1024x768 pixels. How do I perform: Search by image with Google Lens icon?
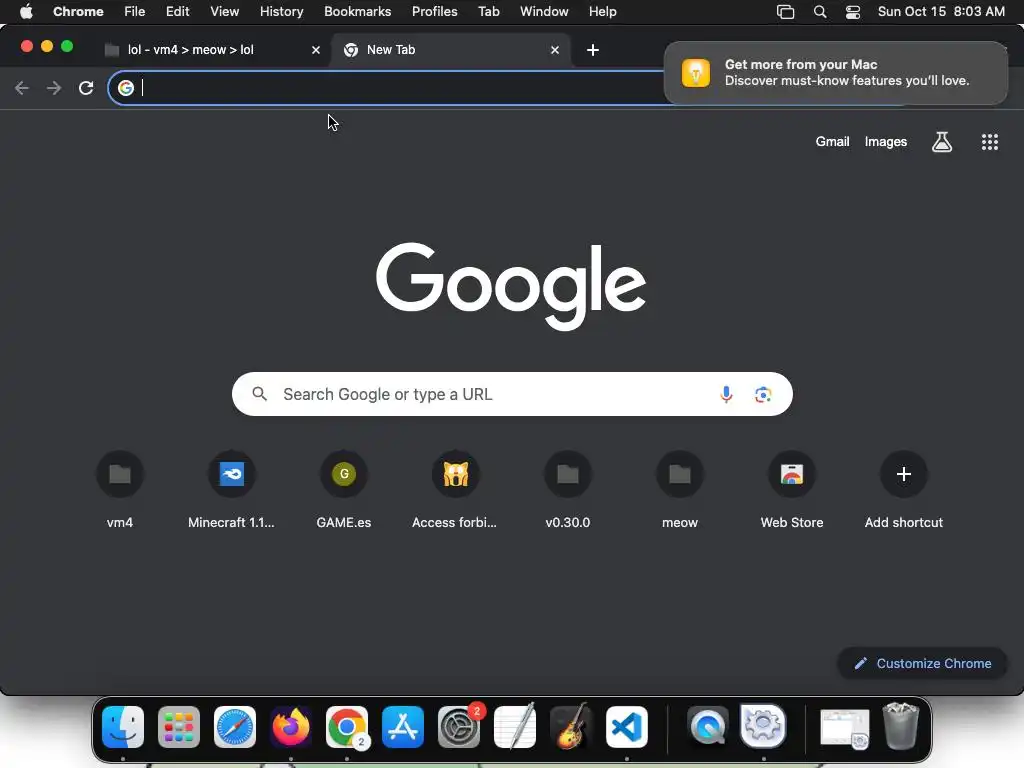(x=763, y=394)
